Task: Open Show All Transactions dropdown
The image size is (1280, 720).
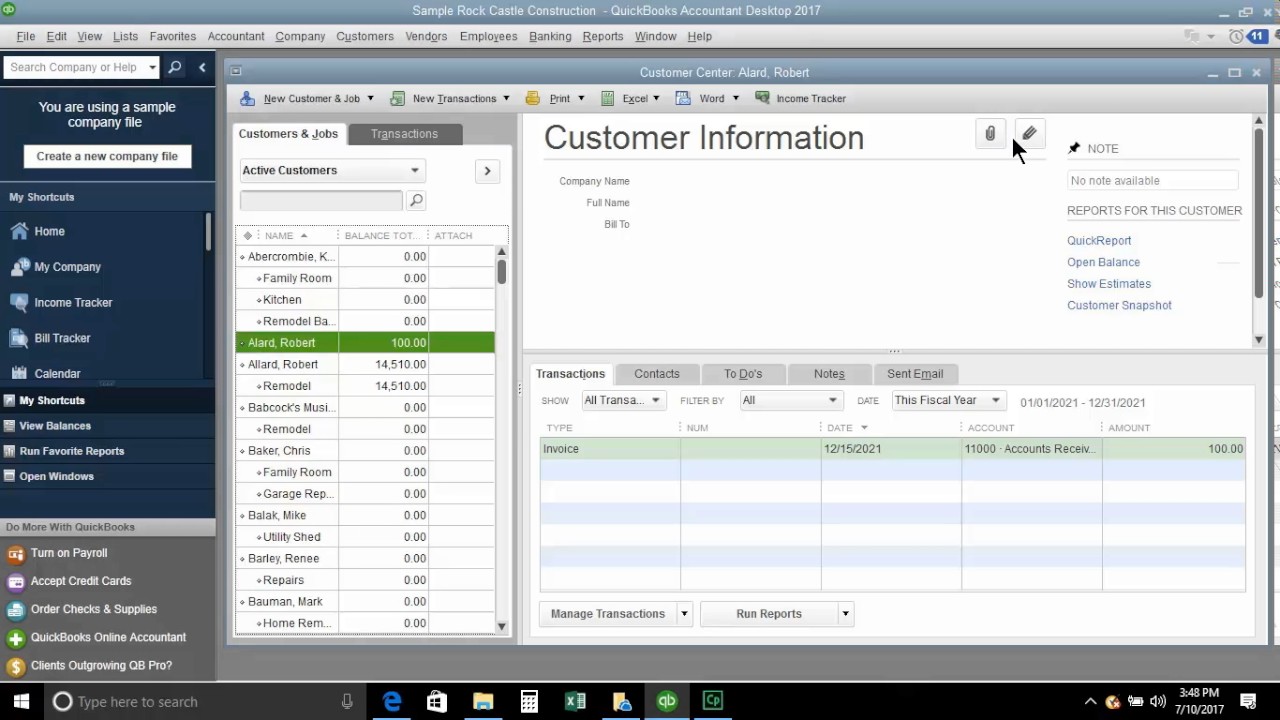Action: point(622,400)
